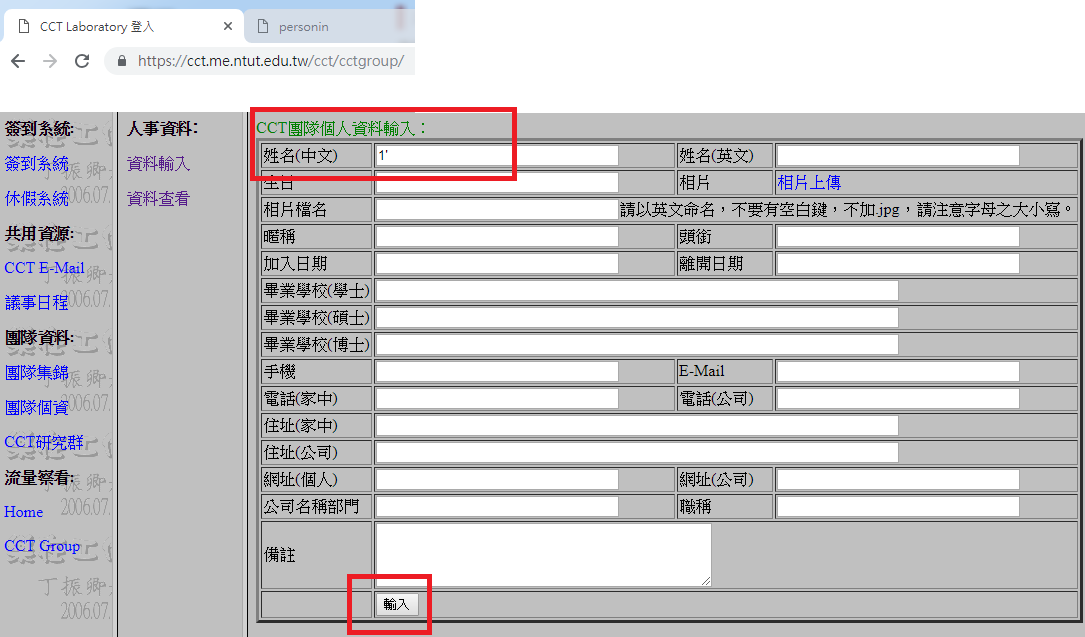Open the 資料輸入 link
This screenshot has height=637, width=1085.
(x=158, y=164)
